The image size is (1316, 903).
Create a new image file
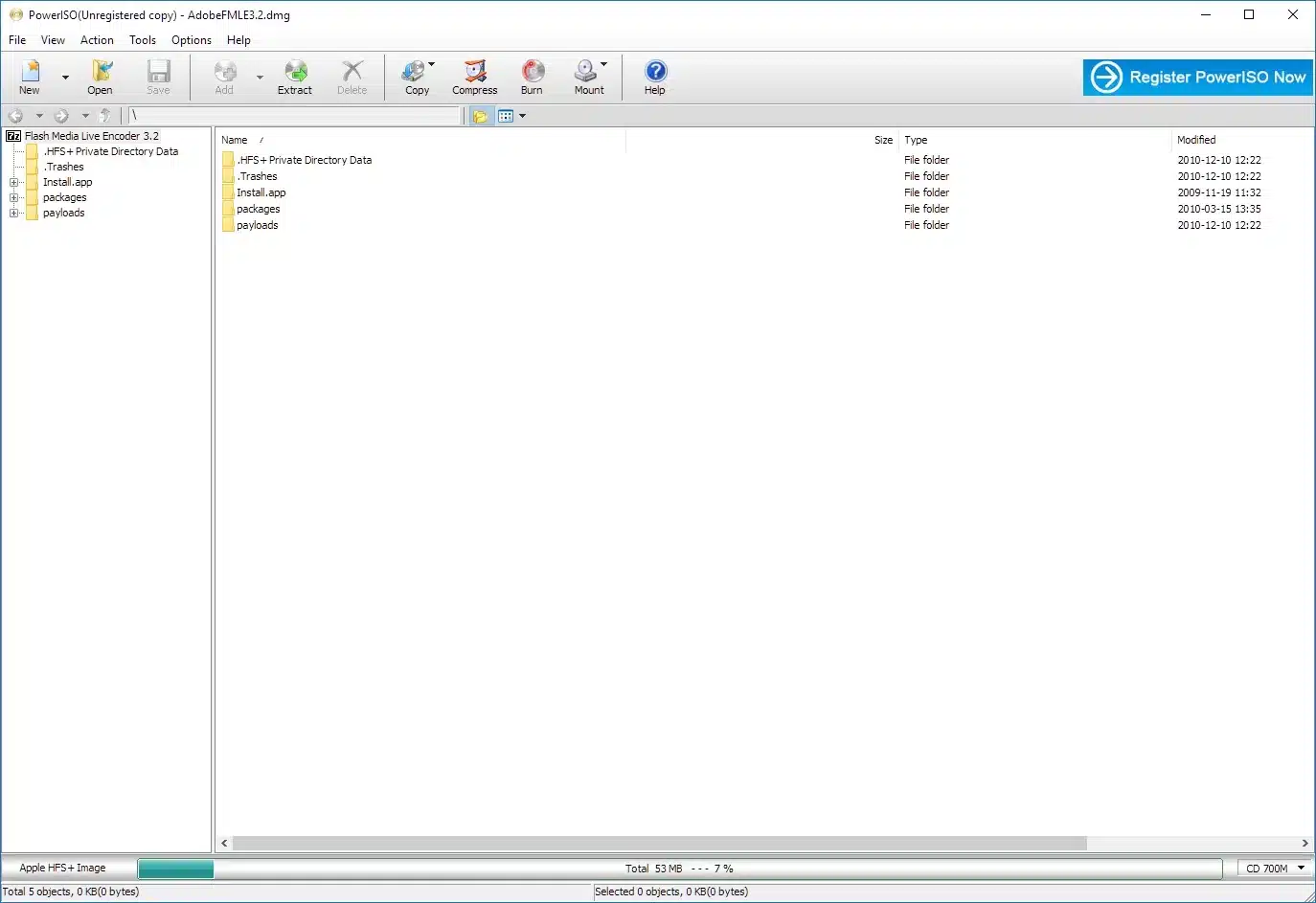point(29,77)
